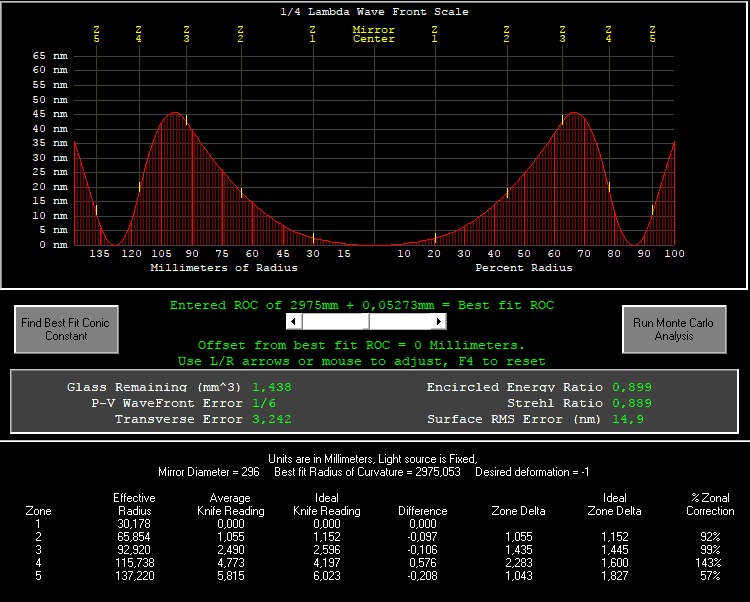Screen dimensions: 750x602
Task: Click the Surface RMS Error value 14,9
Action: [628, 419]
